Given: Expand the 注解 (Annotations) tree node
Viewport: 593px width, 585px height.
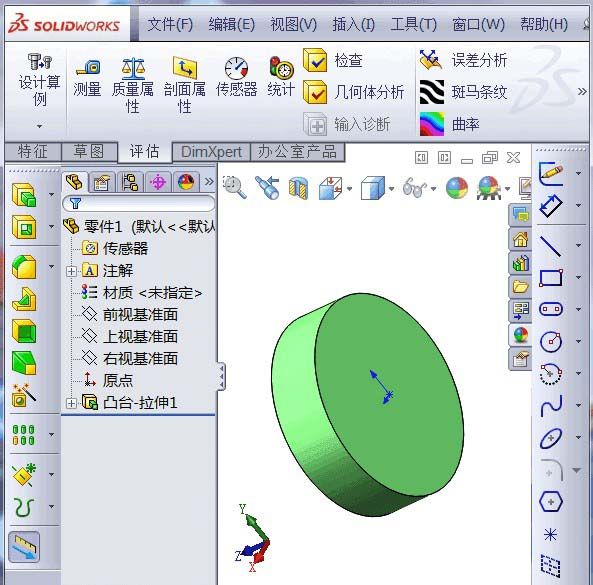Looking at the screenshot, I should coord(71,271).
